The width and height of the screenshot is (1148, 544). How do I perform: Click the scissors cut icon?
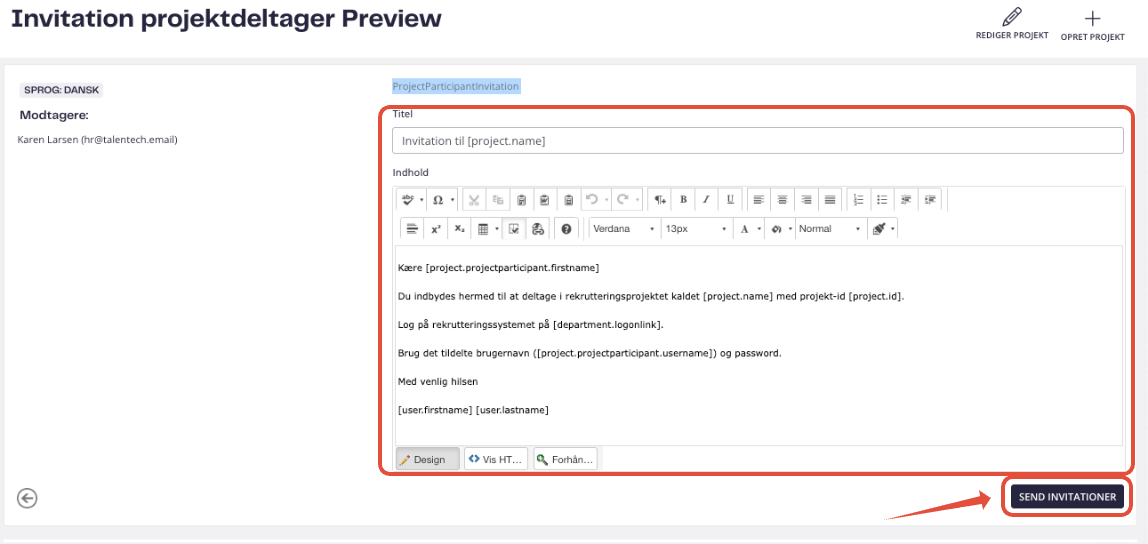click(x=474, y=199)
